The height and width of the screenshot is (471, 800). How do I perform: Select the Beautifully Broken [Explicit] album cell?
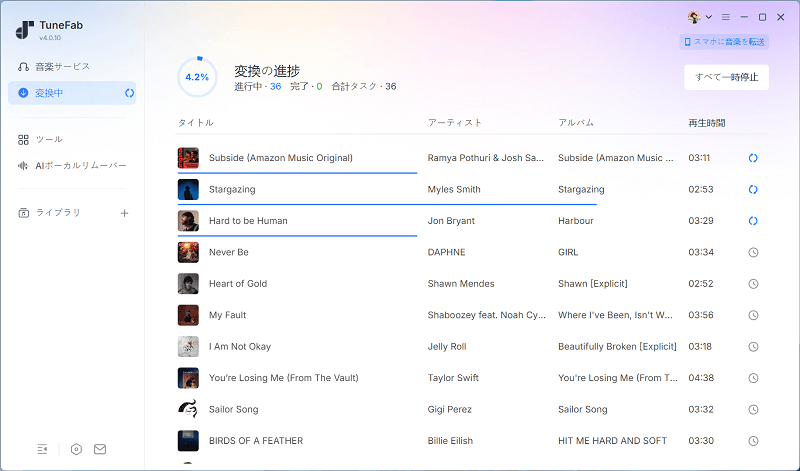click(617, 346)
